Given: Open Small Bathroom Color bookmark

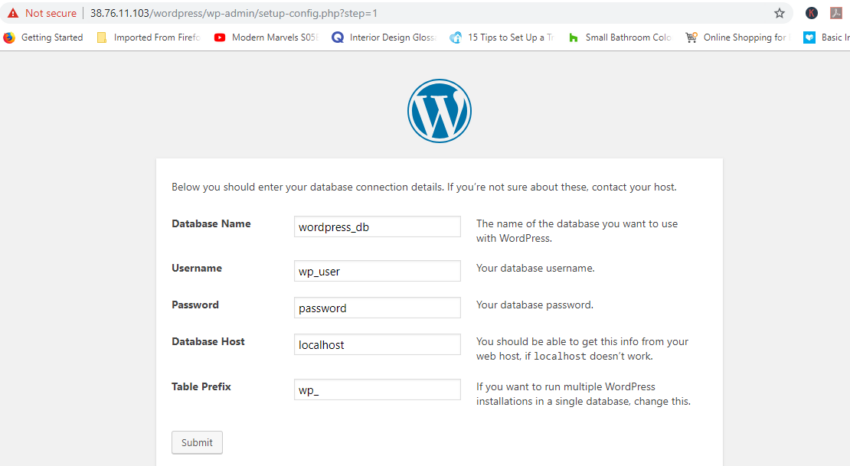Looking at the screenshot, I should click(620, 37).
